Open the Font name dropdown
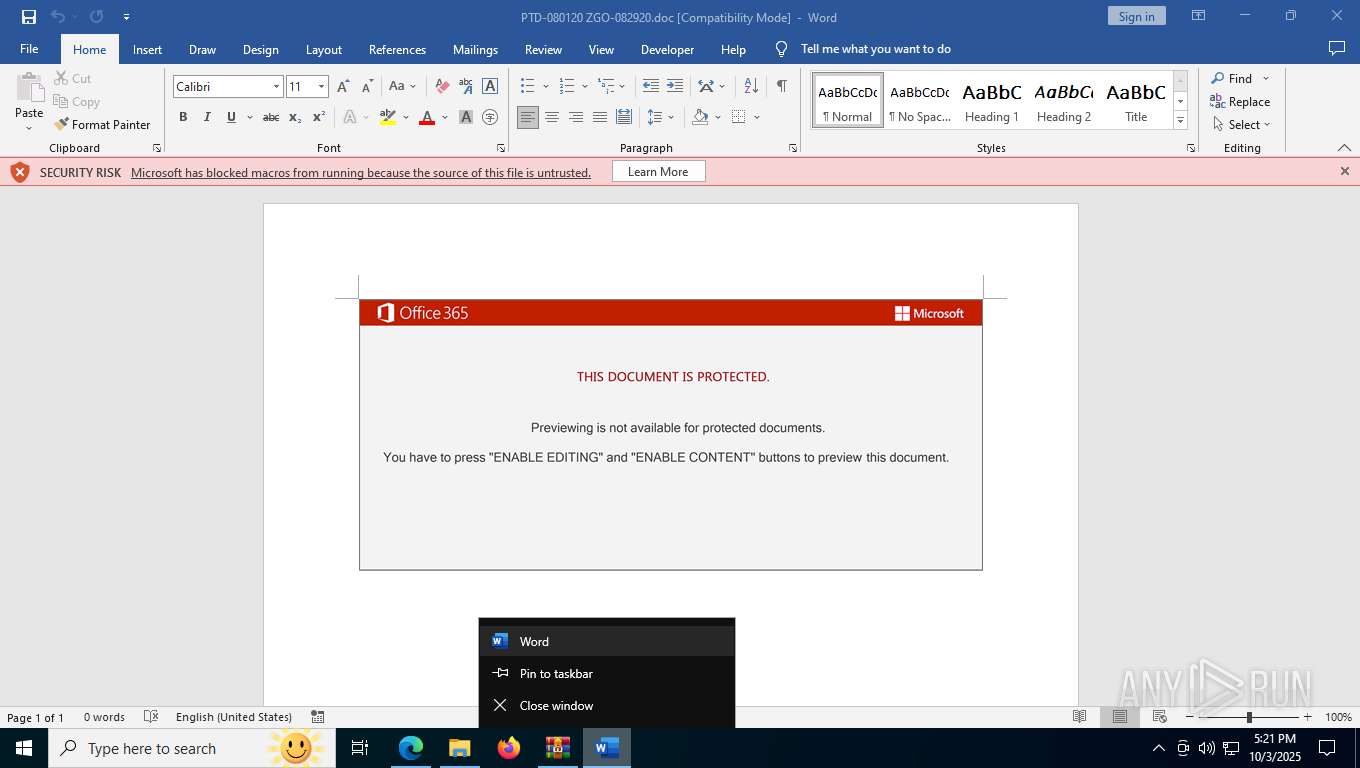 [276, 87]
